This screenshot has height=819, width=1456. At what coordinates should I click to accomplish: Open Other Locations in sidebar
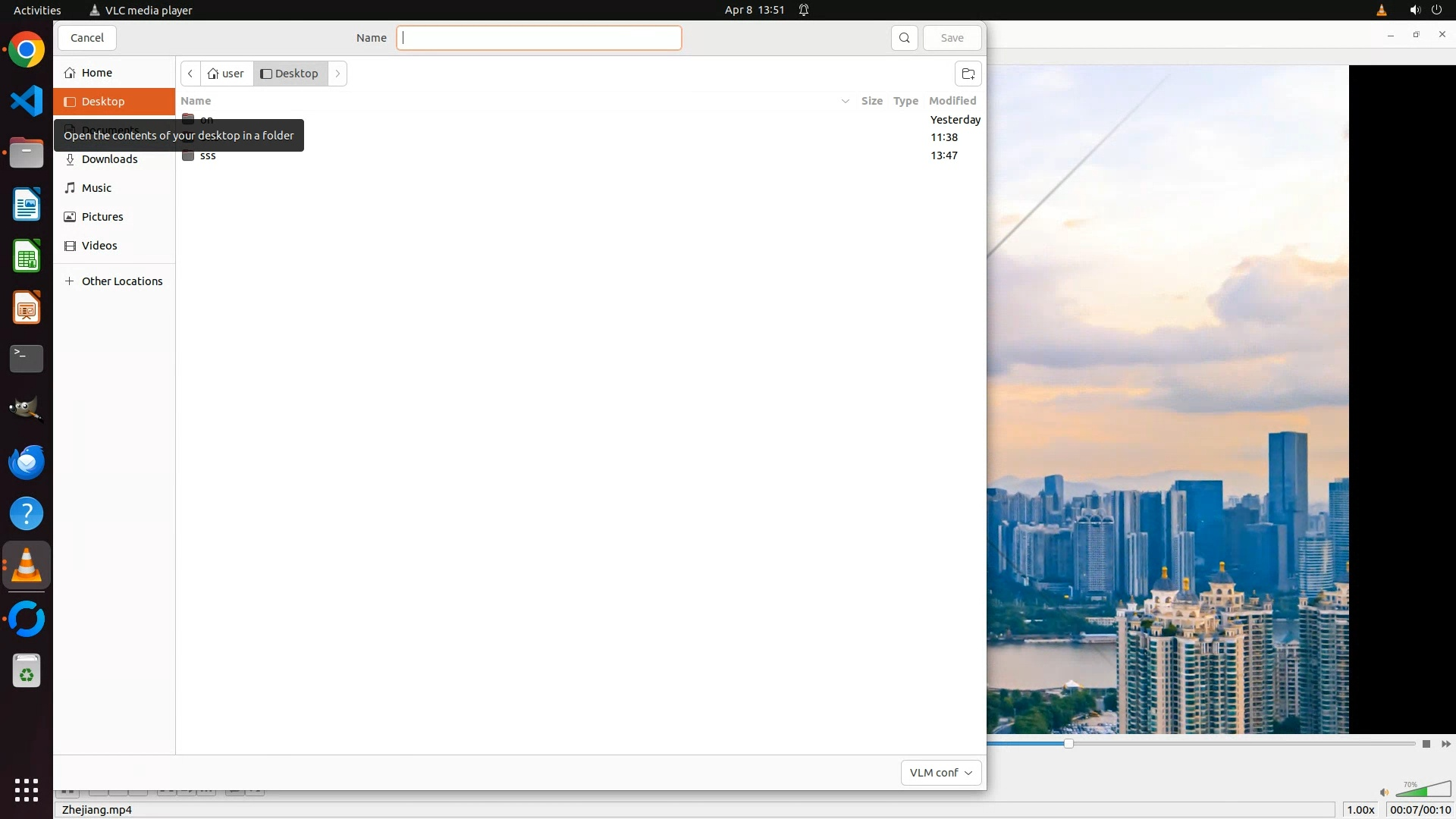pos(121,281)
